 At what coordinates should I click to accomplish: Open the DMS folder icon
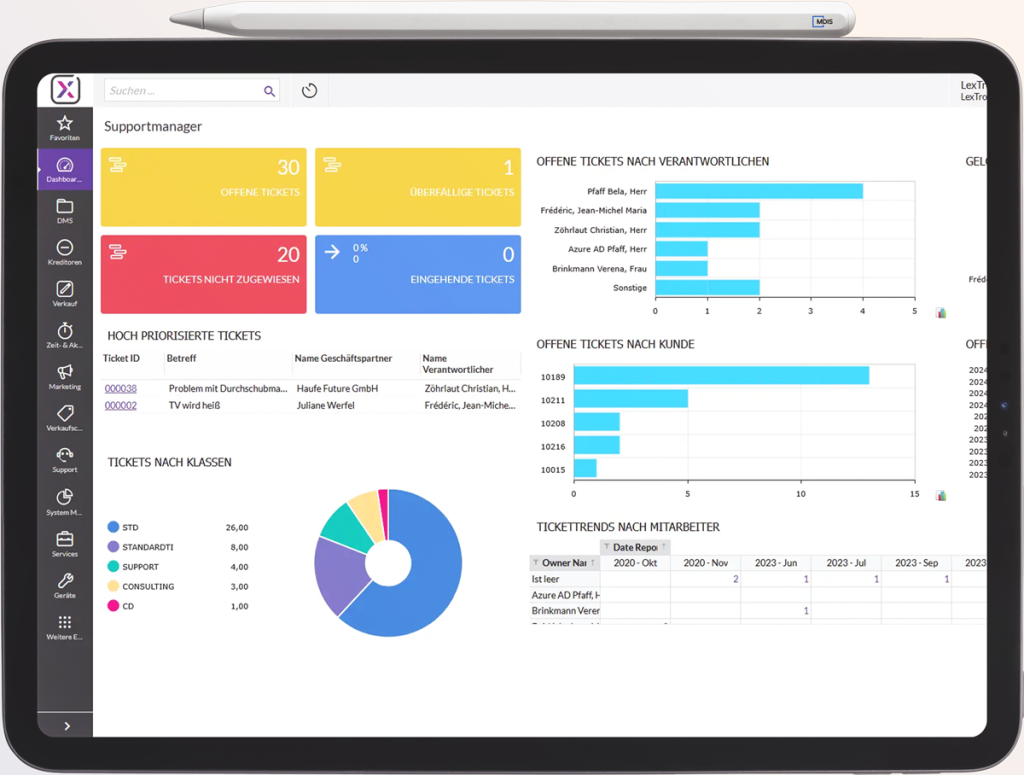pos(65,210)
